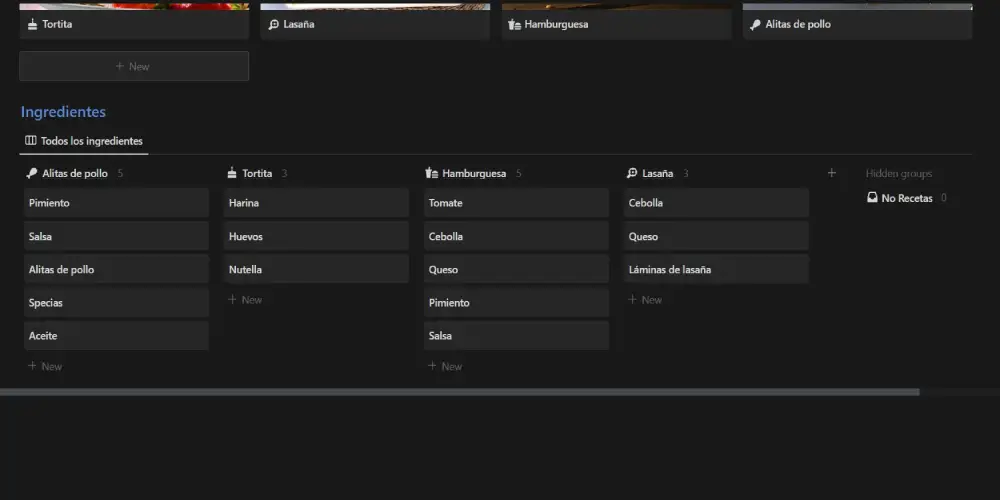Click the Tortita board column icon
1000x500 pixels.
click(x=232, y=173)
